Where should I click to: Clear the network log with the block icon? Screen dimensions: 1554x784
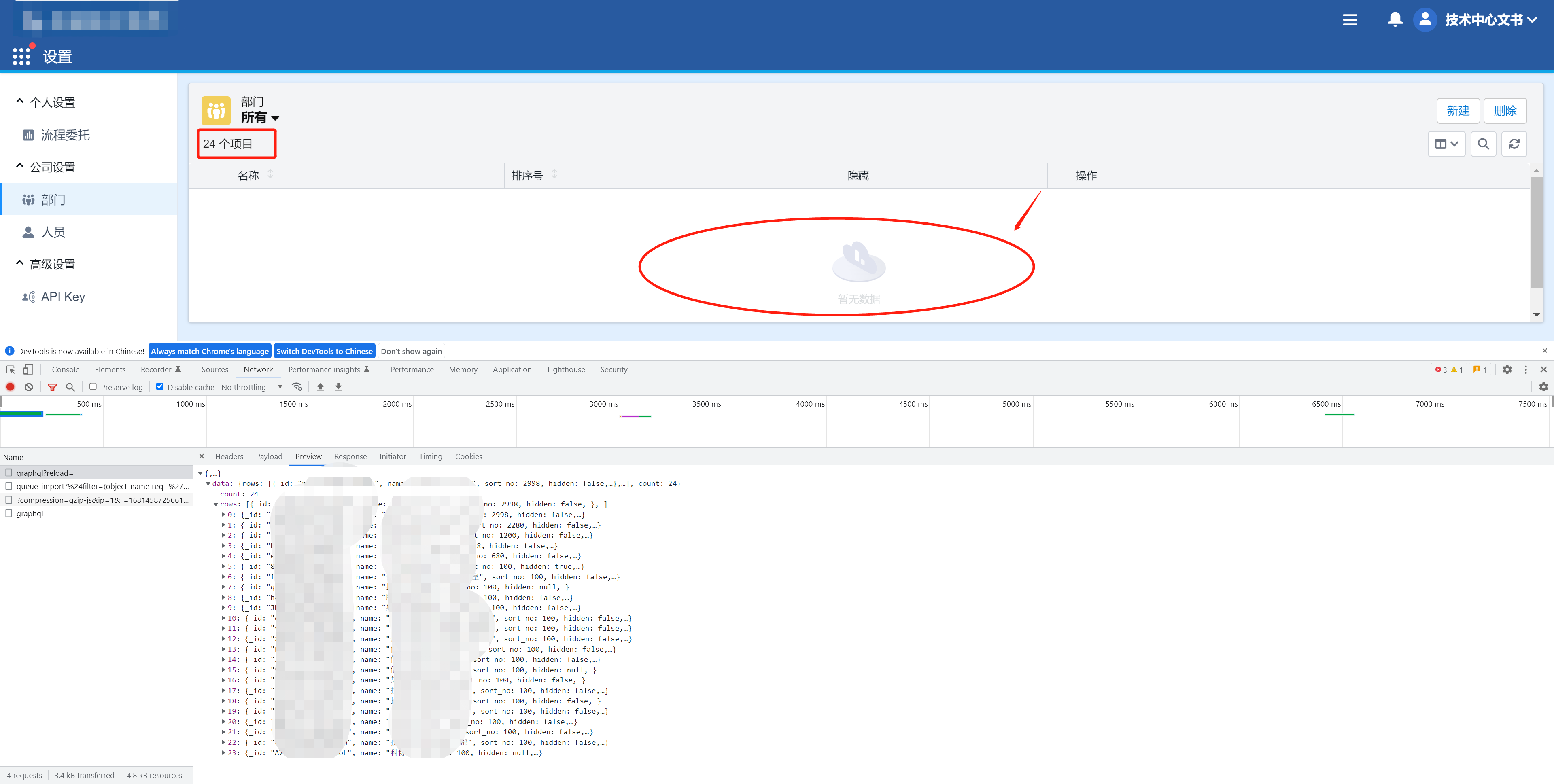[x=28, y=387]
